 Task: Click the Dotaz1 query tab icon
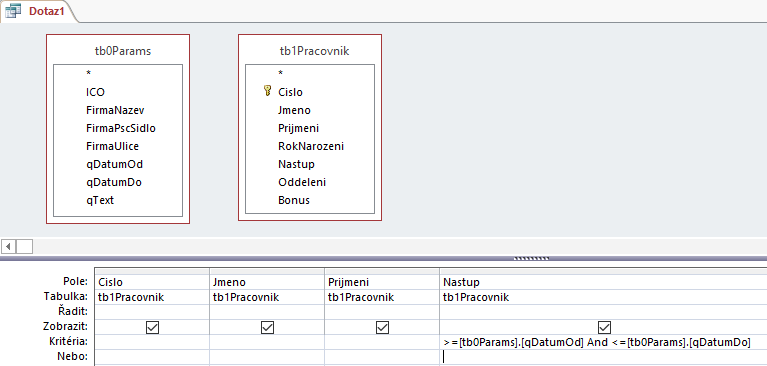13,11
